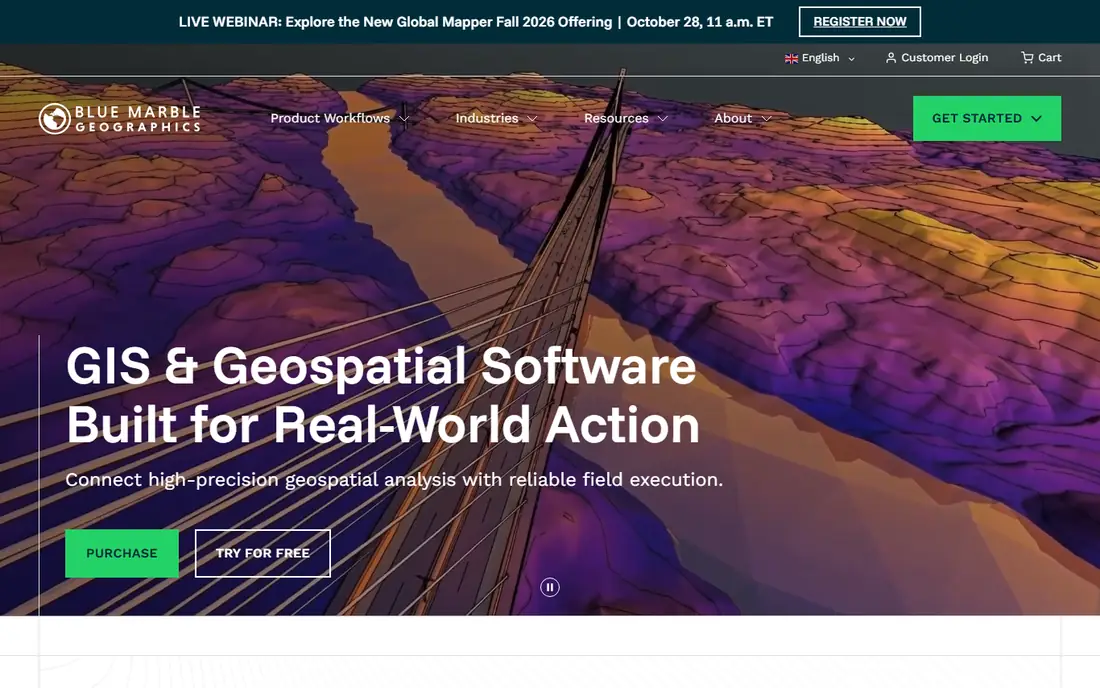The height and width of the screenshot is (688, 1100).
Task: Open the GET STARTED dropdown button
Action: (x=987, y=119)
